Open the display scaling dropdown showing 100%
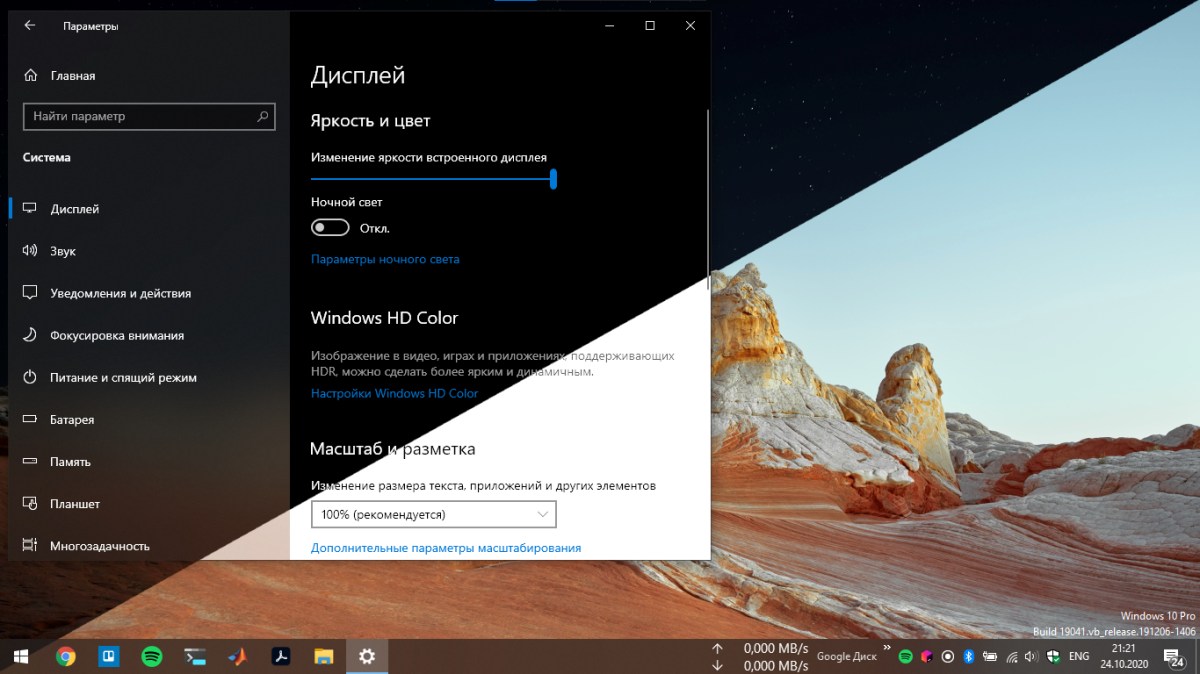Viewport: 1200px width, 674px height. [435, 514]
